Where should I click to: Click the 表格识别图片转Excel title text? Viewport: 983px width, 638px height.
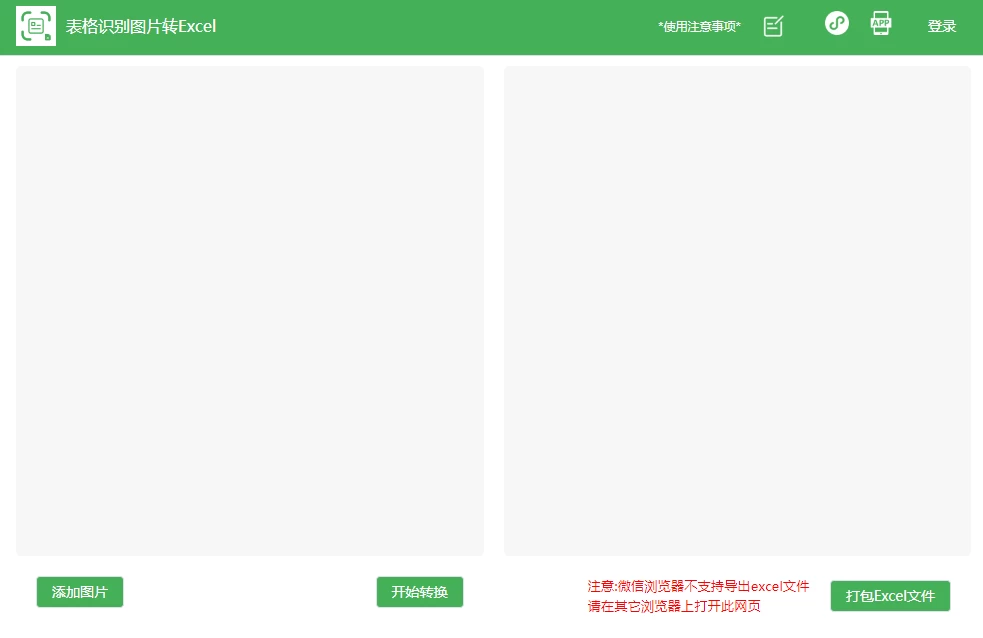(141, 27)
